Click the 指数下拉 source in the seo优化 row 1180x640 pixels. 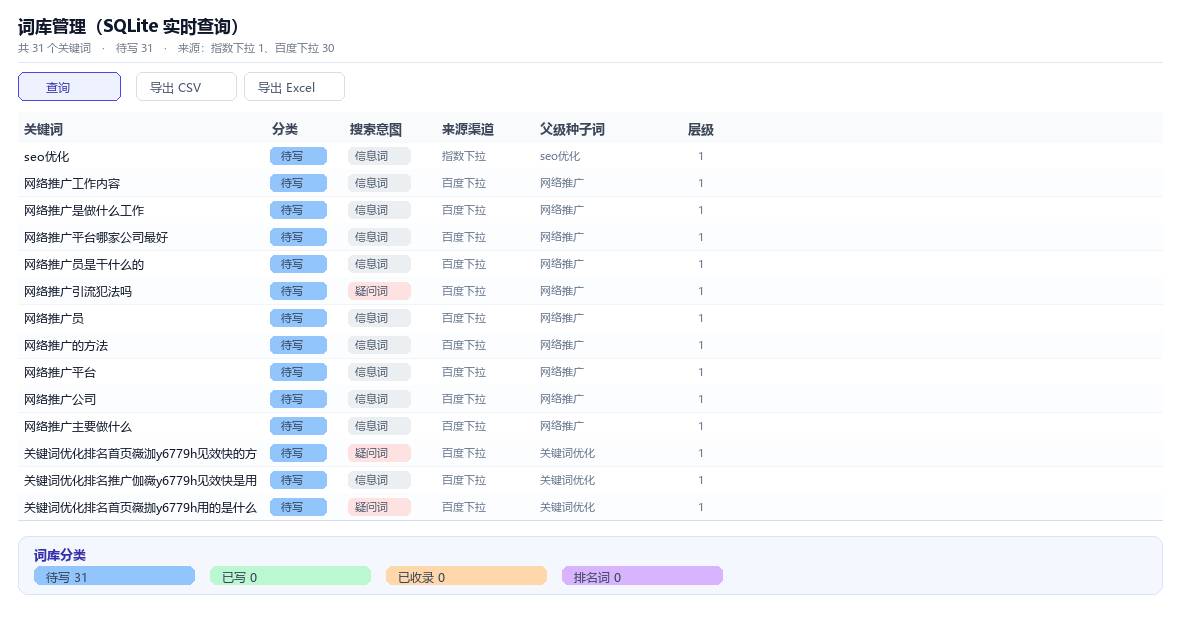pos(464,157)
